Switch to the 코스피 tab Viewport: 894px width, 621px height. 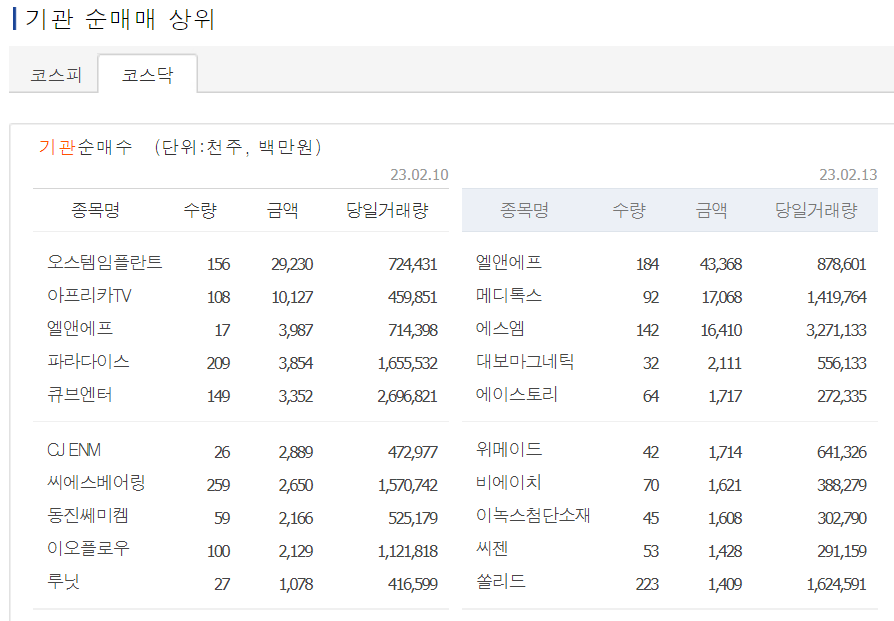(x=56, y=75)
